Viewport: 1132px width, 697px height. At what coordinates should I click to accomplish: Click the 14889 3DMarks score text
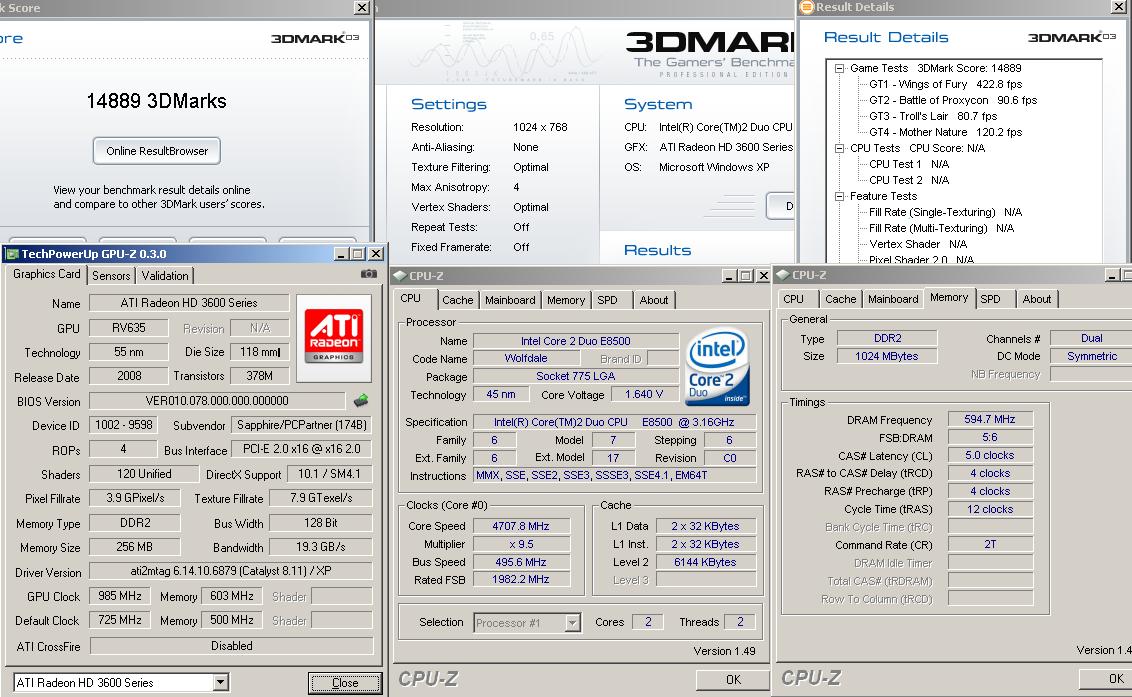pos(157,101)
